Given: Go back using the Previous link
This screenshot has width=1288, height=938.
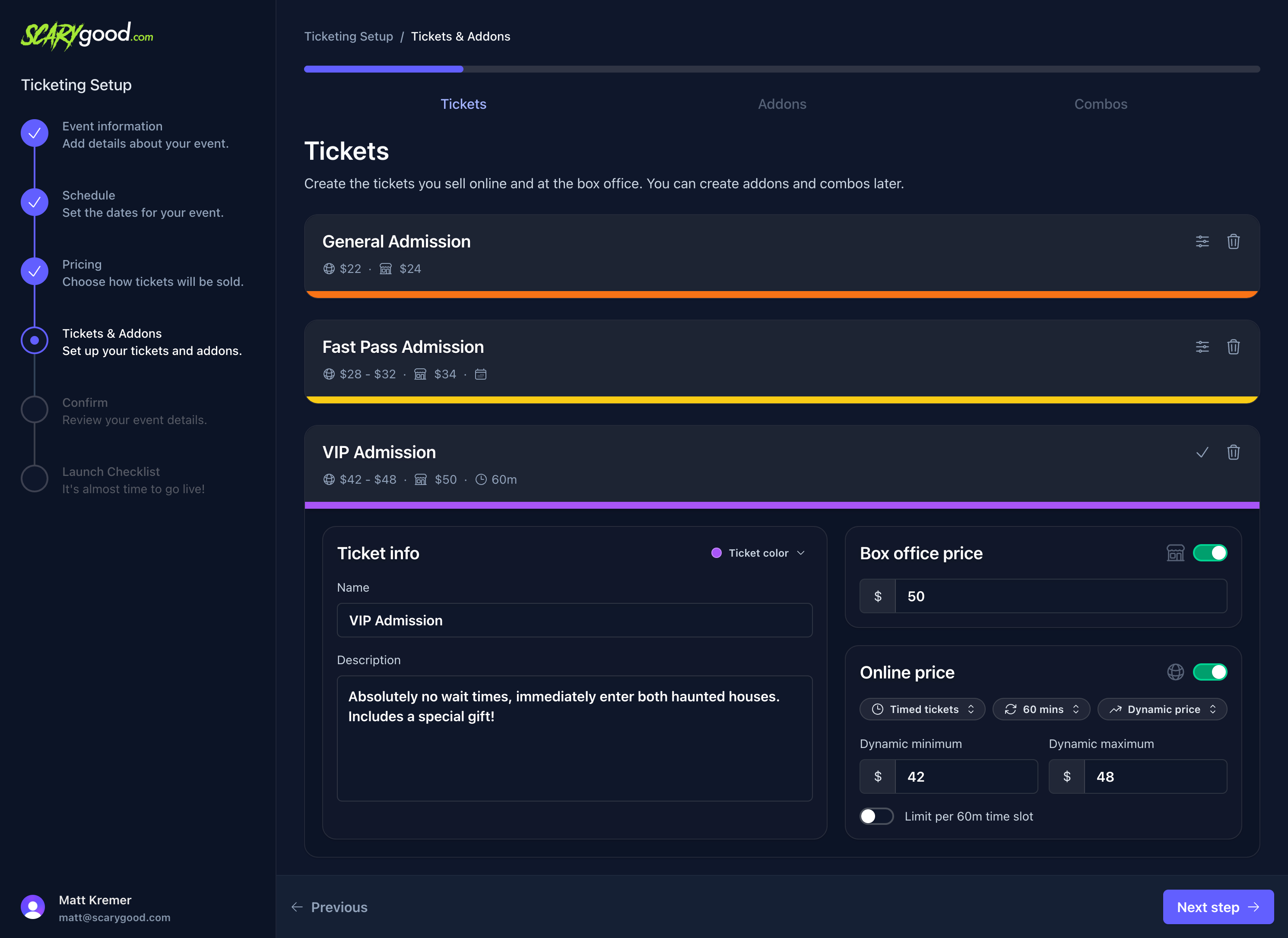Looking at the screenshot, I should coord(330,907).
